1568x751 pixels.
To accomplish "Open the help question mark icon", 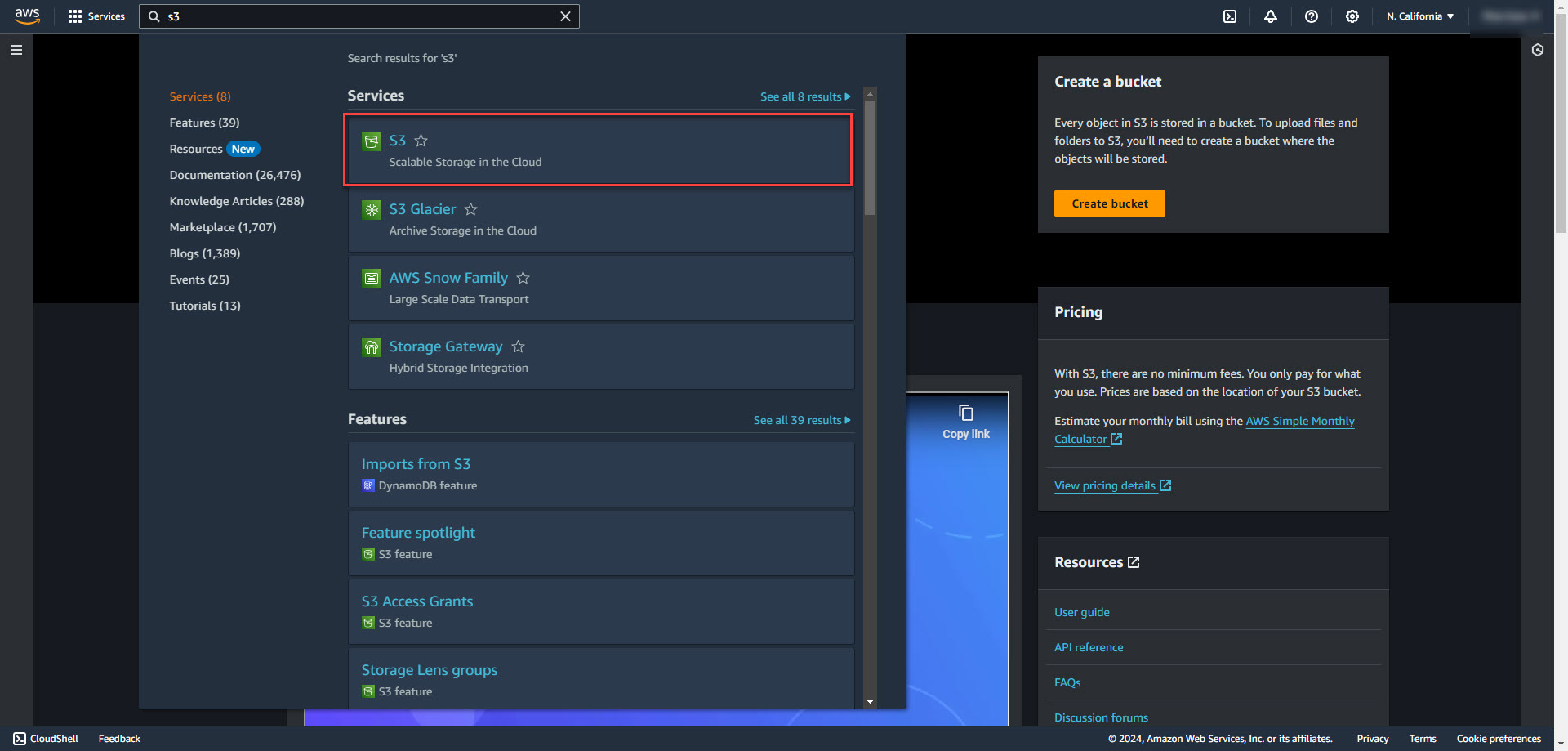I will coord(1312,16).
